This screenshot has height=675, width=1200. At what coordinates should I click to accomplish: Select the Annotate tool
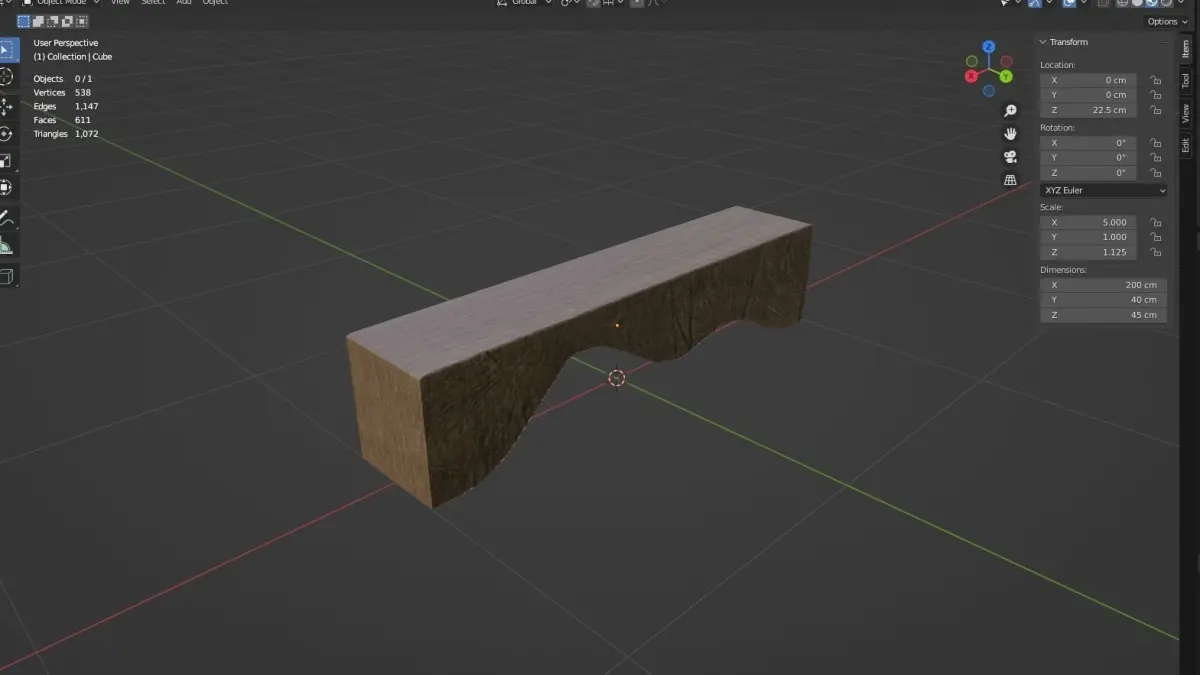(8, 217)
